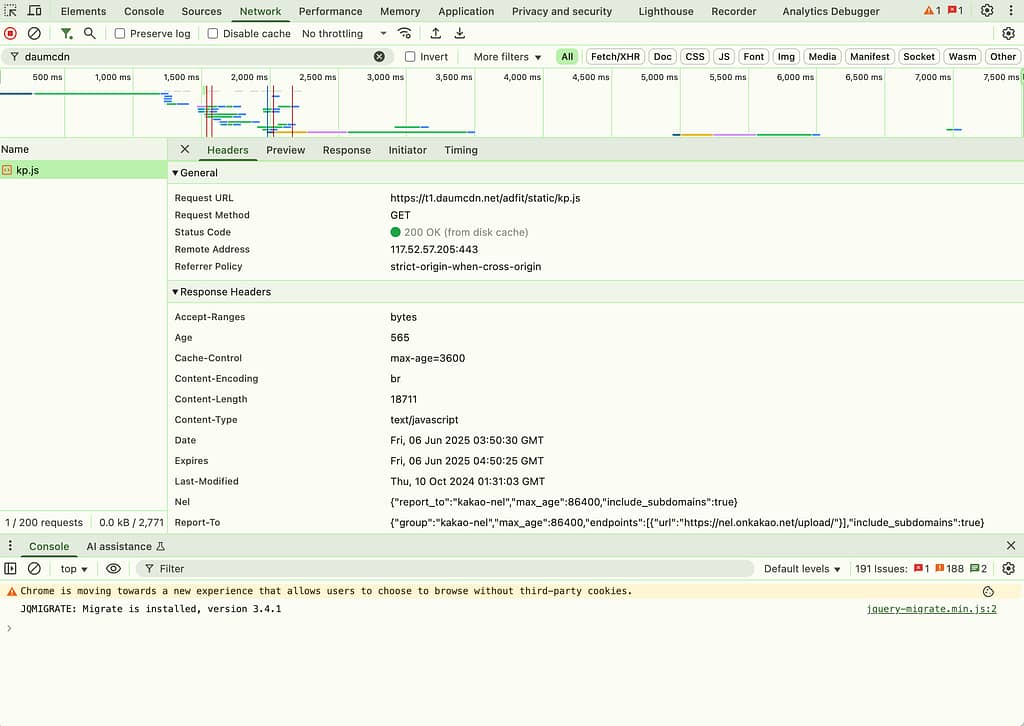Switch to the Sources panel
The image size is (1024, 726).
click(x=201, y=11)
